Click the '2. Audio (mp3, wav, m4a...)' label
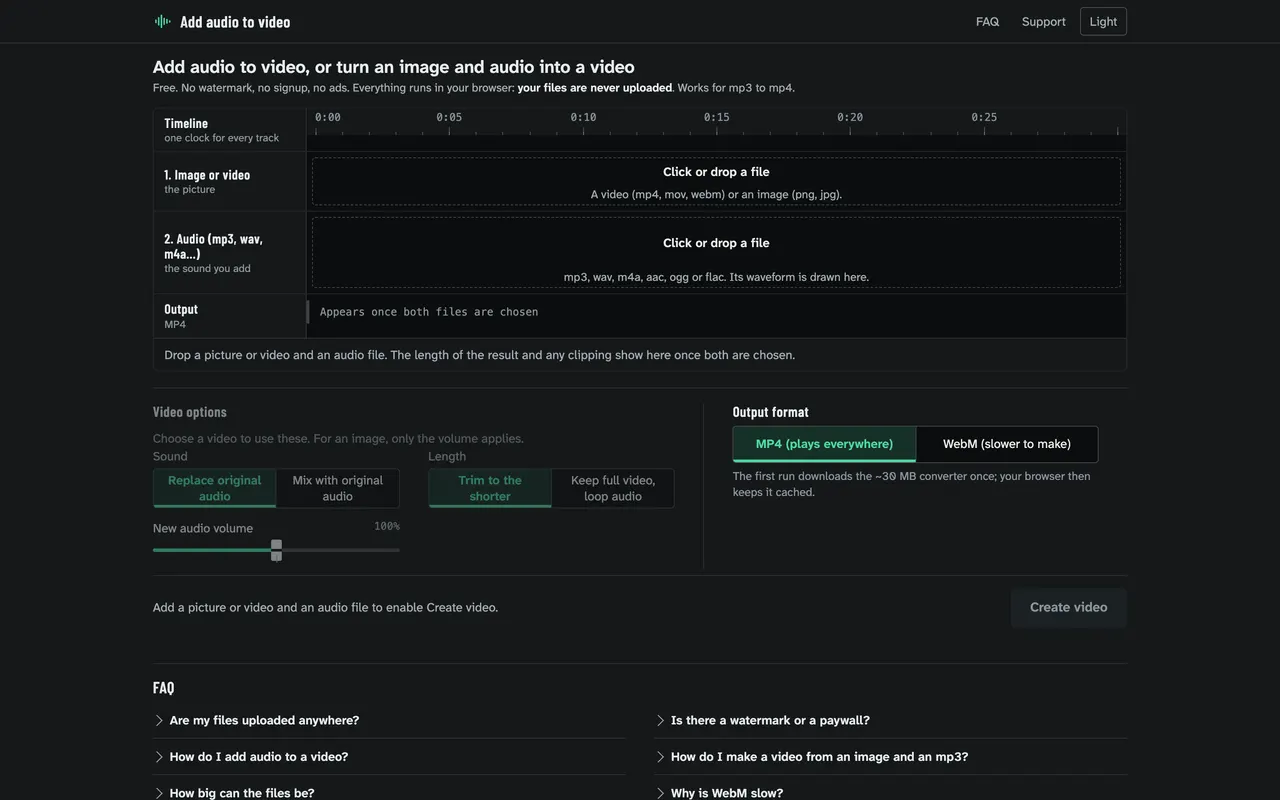Viewport: 1280px width, 800px height. (x=213, y=246)
